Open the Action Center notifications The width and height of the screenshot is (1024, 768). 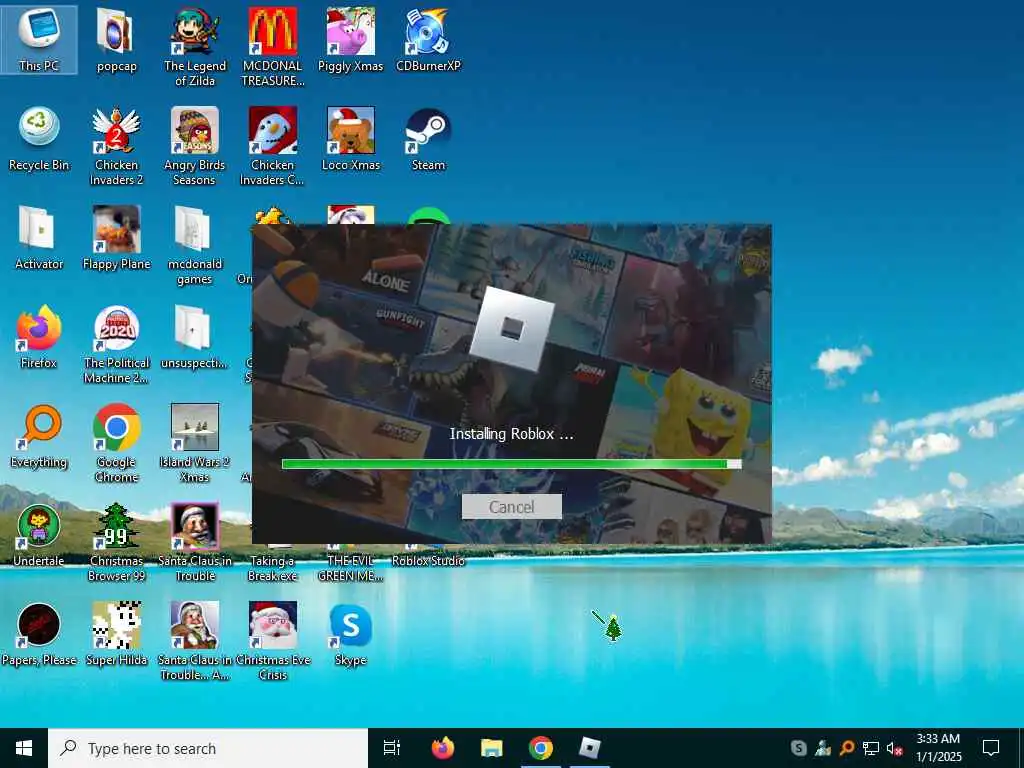coord(991,748)
